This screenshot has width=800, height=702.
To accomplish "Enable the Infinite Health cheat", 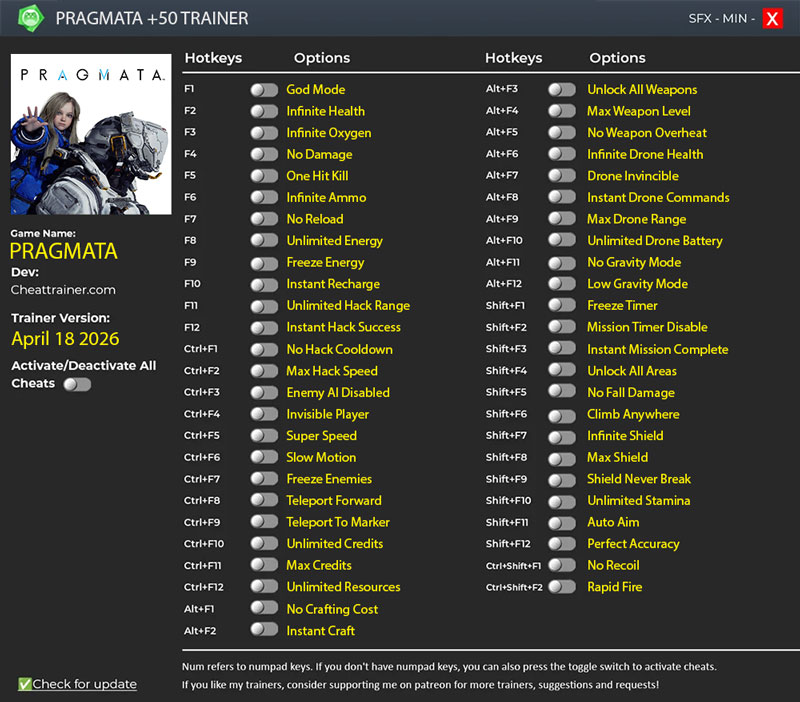I will pyautogui.click(x=264, y=111).
